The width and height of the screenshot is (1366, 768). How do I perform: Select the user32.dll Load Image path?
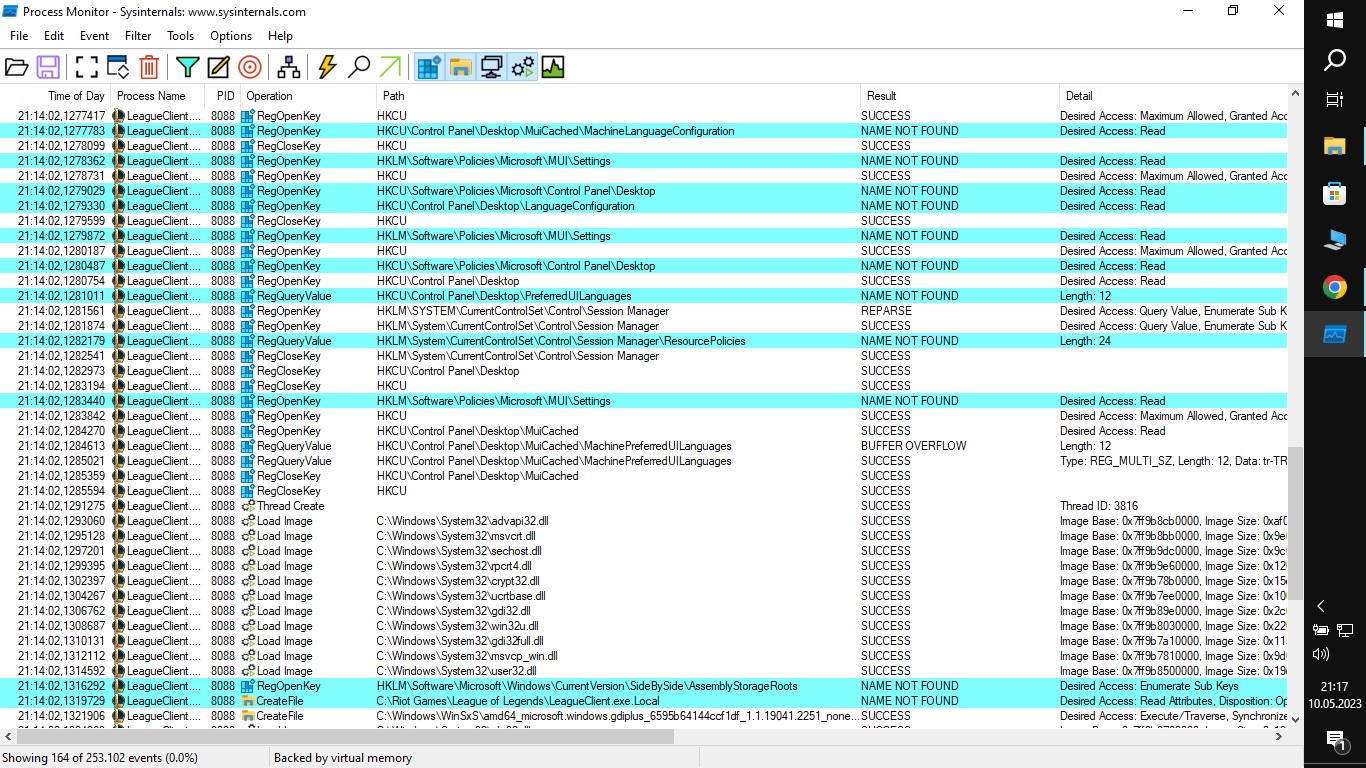457,671
